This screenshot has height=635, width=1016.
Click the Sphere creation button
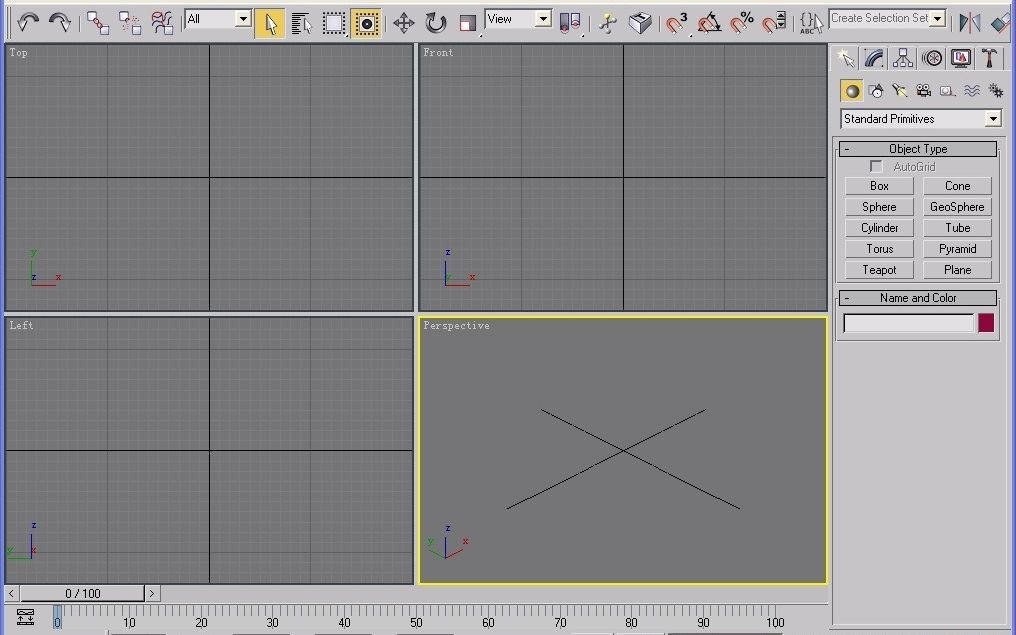879,207
